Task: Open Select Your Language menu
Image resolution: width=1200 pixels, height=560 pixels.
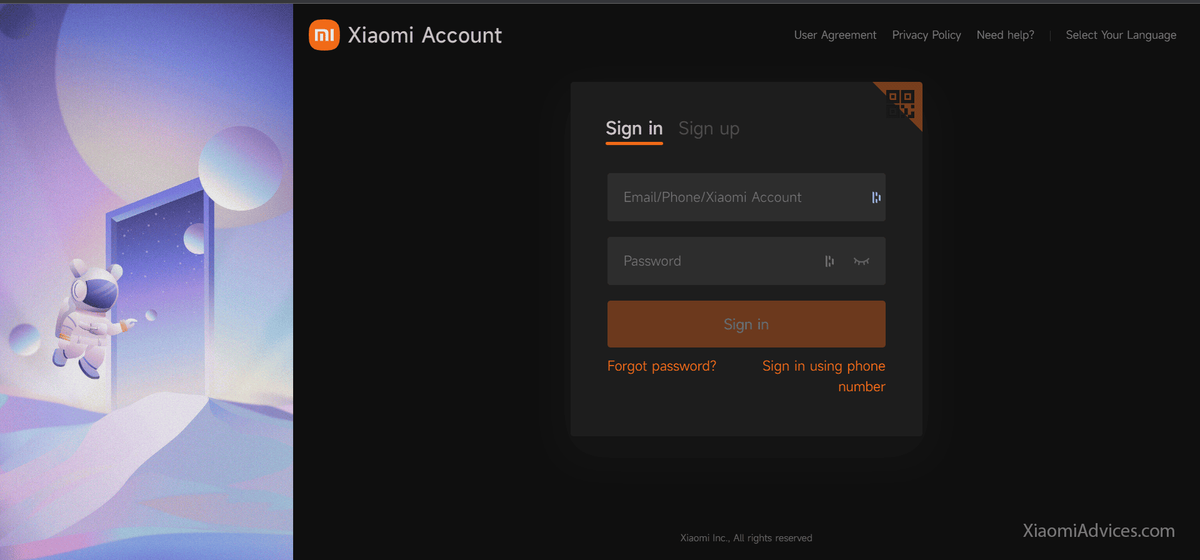Action: pyautogui.click(x=1121, y=35)
